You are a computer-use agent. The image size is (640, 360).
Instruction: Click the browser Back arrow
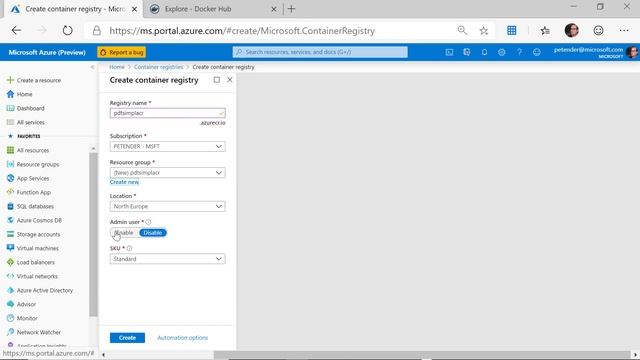point(16,31)
